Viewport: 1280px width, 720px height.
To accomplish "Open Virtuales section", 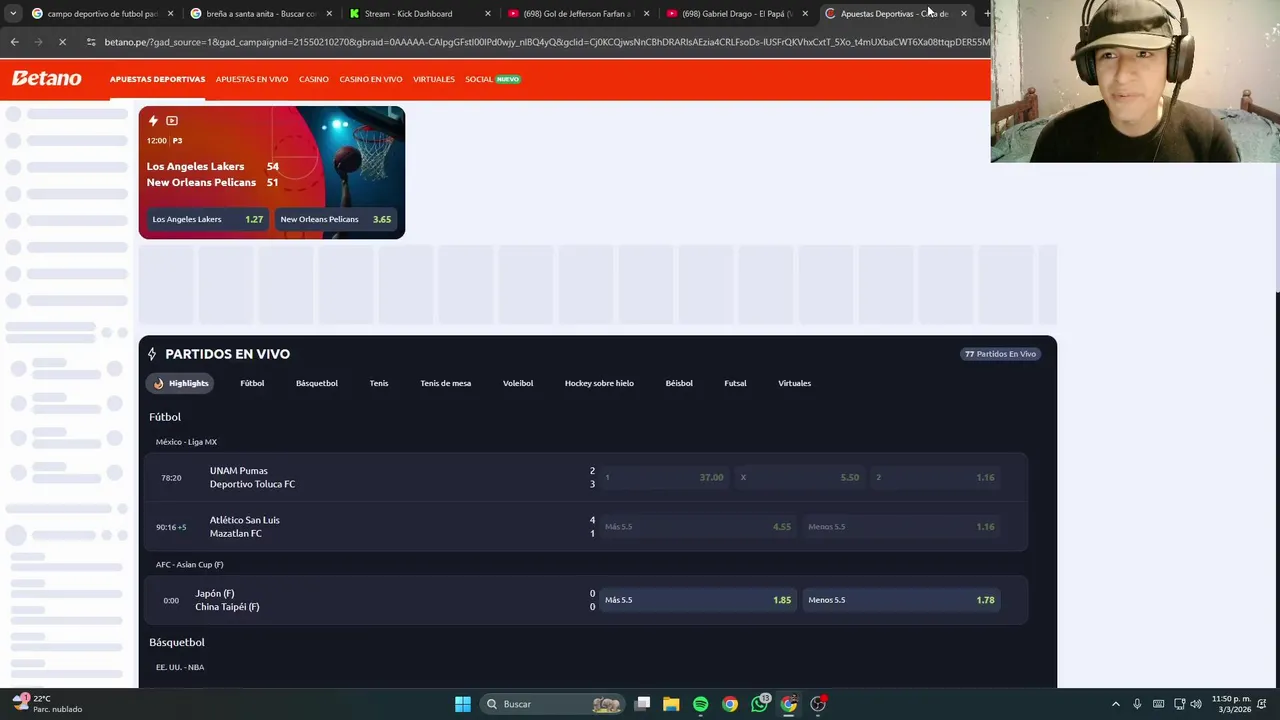I will (x=434, y=79).
